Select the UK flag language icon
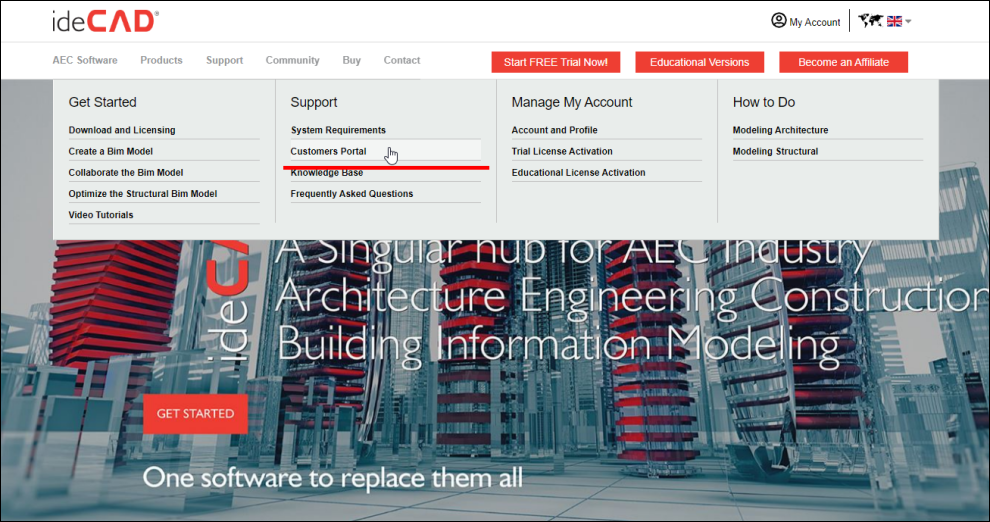 [x=894, y=21]
